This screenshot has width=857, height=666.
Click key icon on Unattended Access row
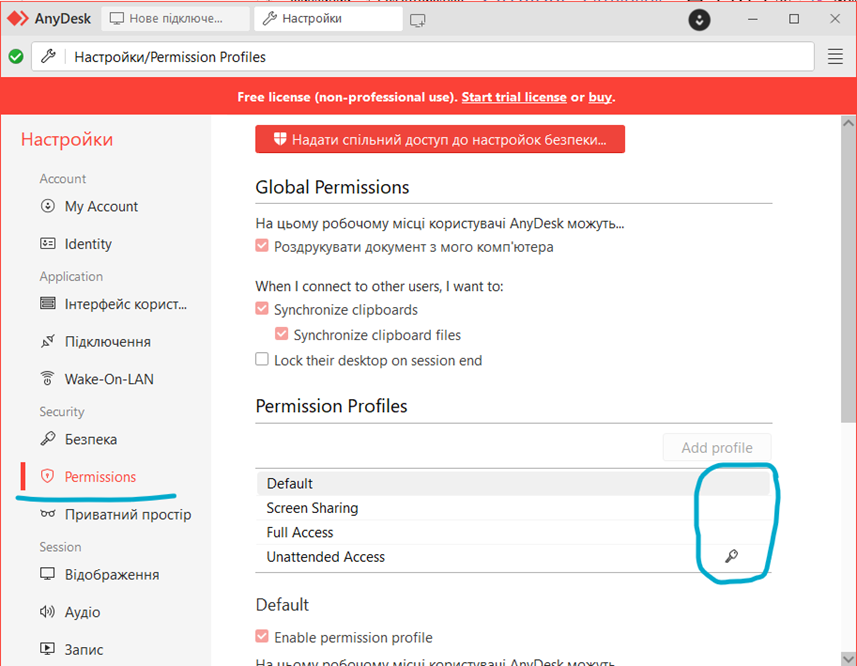pos(731,557)
